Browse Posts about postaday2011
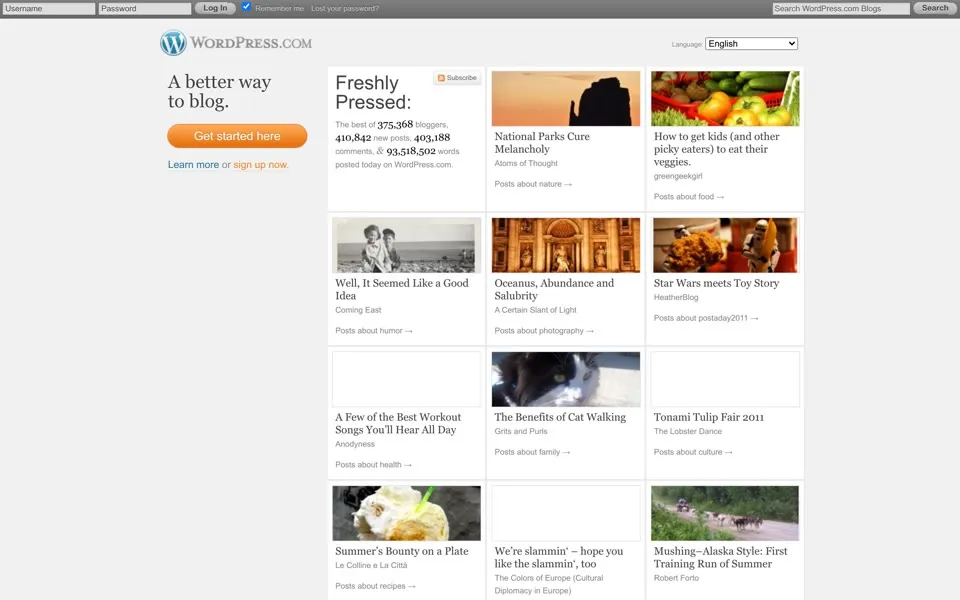 tap(706, 318)
